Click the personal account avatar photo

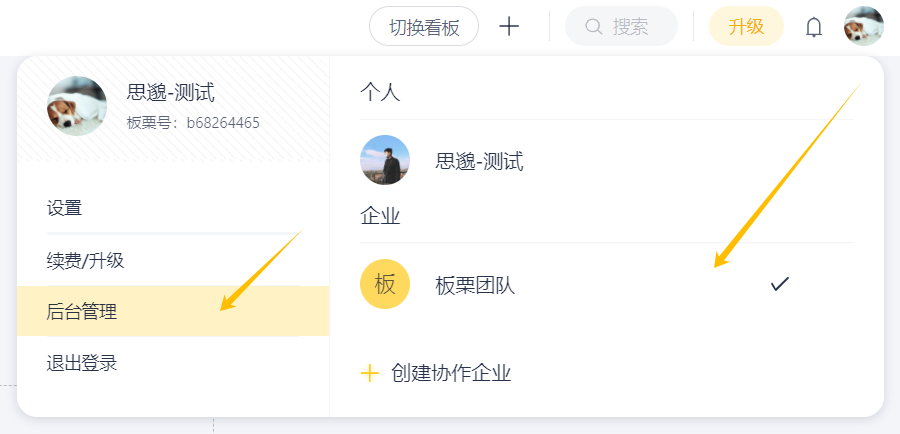pos(385,160)
